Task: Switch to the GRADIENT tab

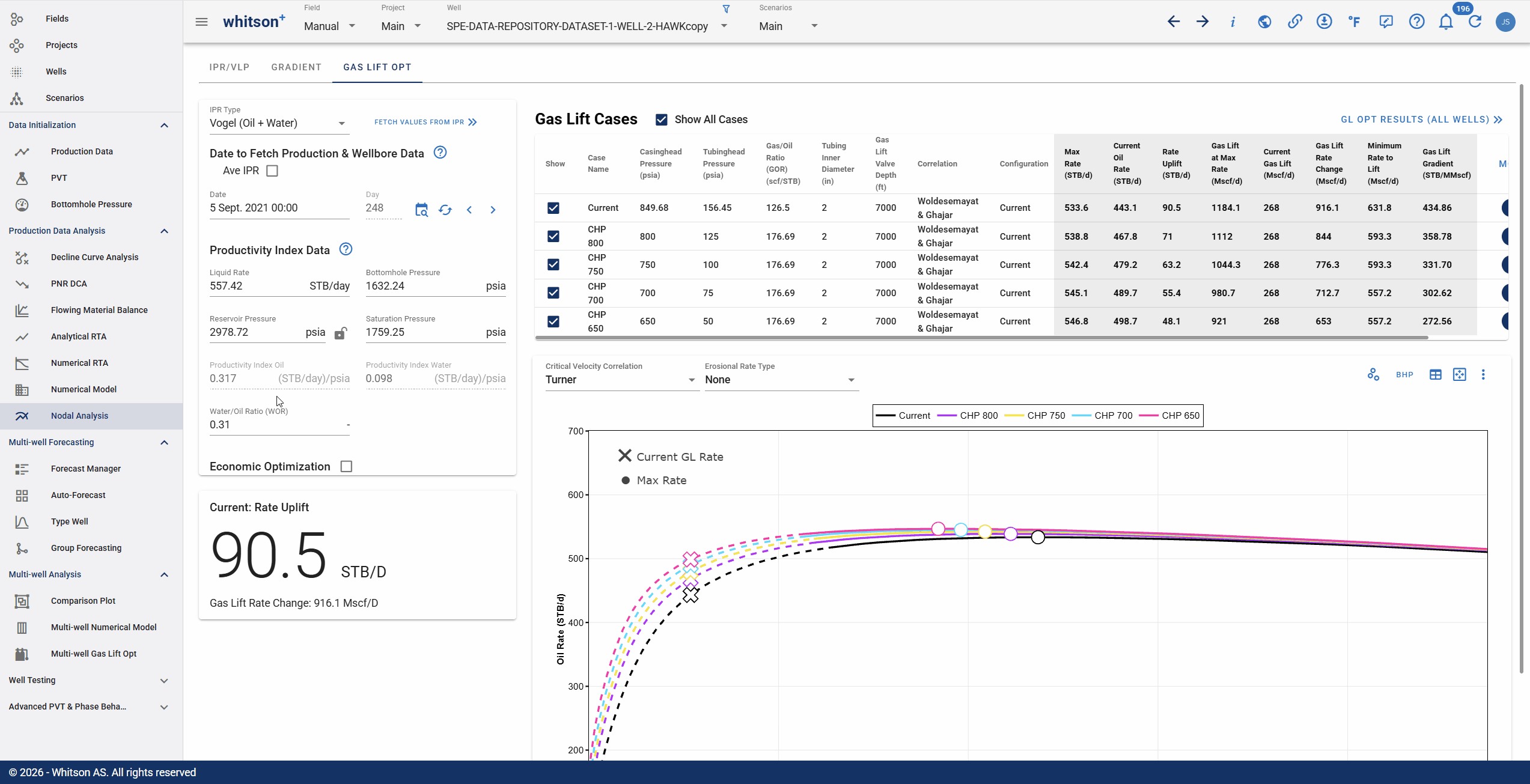Action: click(x=296, y=67)
